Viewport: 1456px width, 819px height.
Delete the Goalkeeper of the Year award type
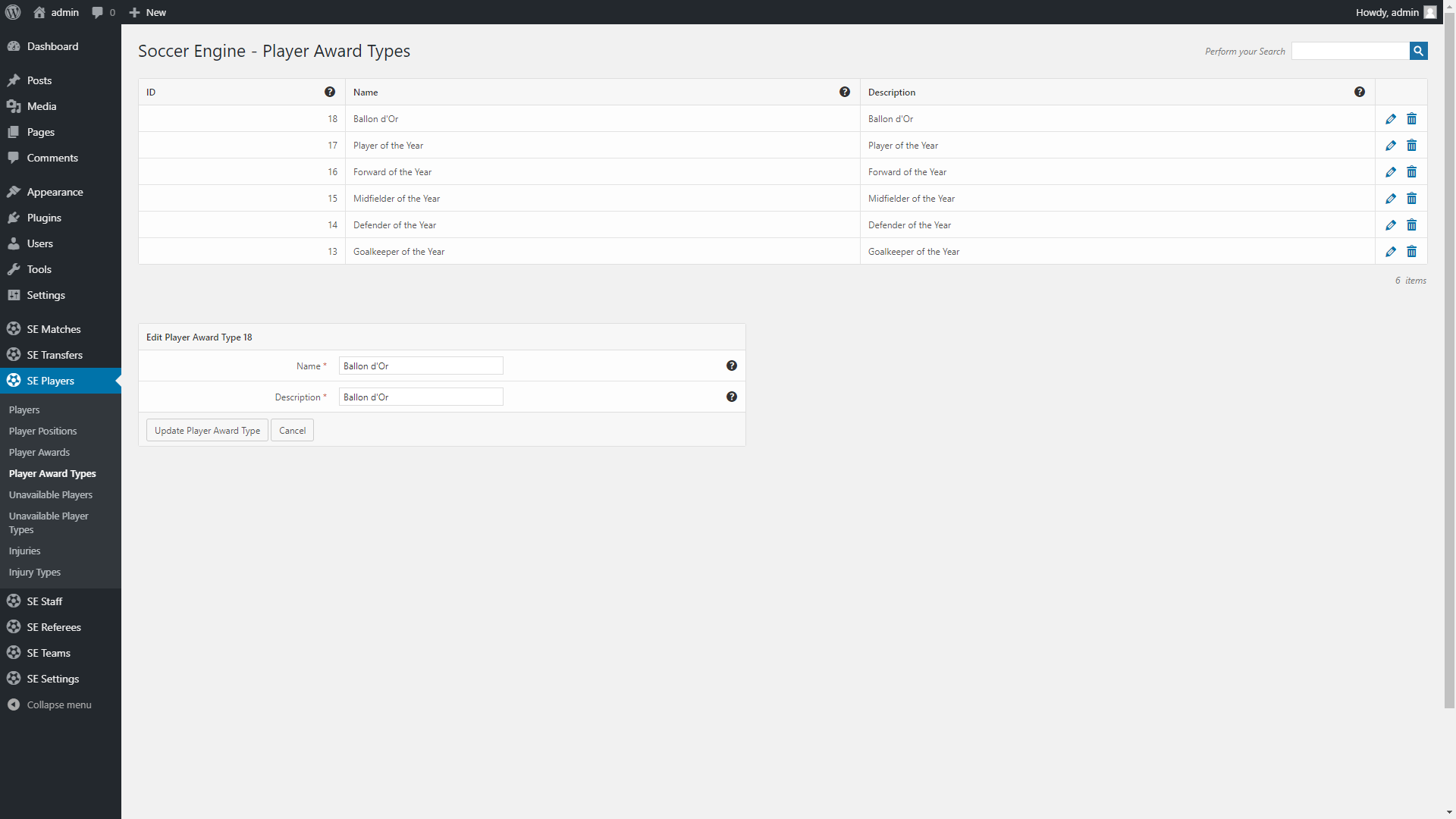tap(1411, 252)
